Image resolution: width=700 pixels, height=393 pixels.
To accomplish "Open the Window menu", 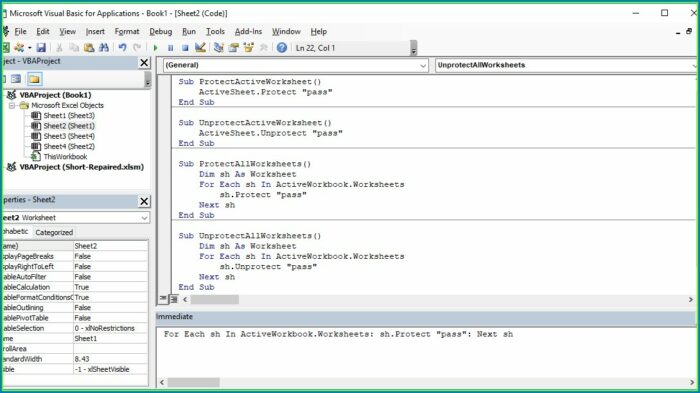I will [286, 31].
